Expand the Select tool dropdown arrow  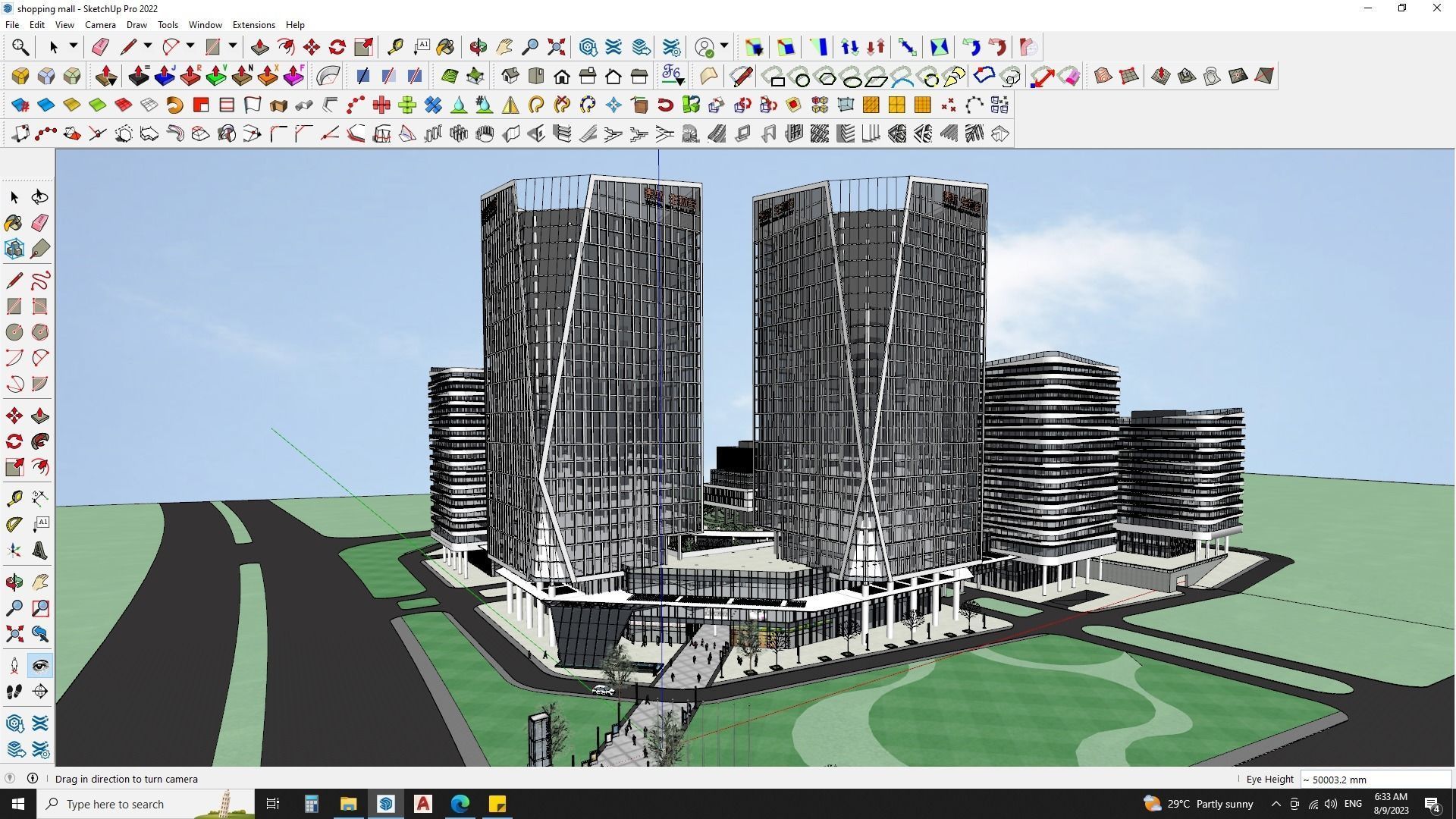click(74, 46)
